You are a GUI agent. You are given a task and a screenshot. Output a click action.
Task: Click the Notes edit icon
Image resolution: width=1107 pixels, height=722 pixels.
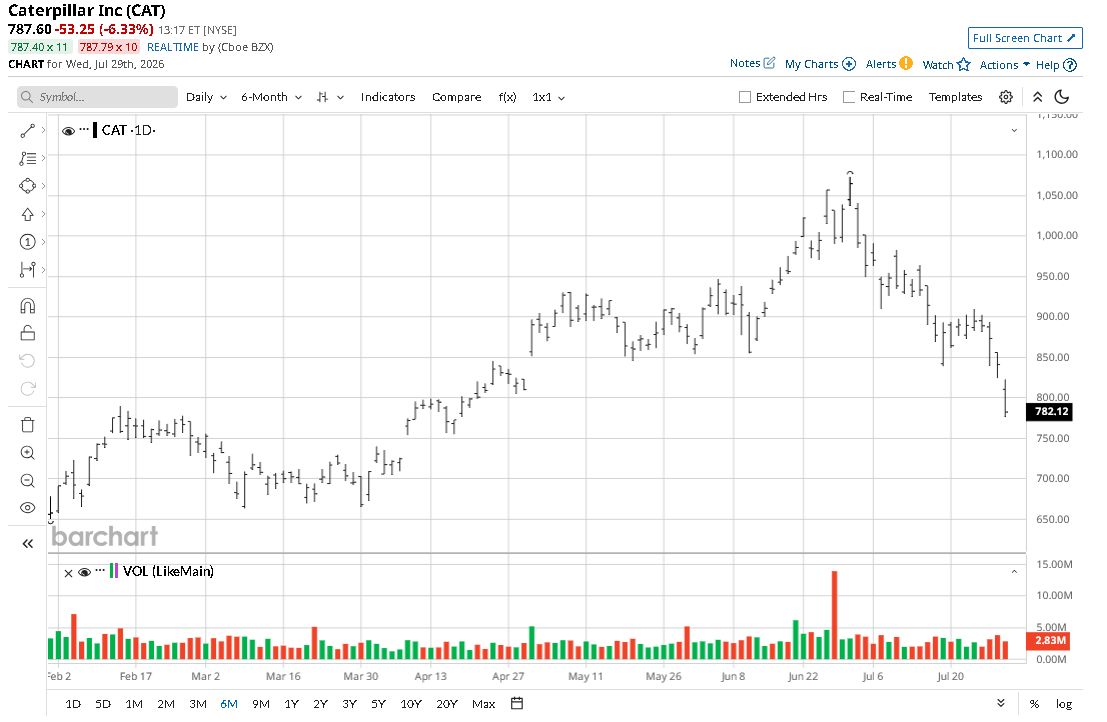770,63
